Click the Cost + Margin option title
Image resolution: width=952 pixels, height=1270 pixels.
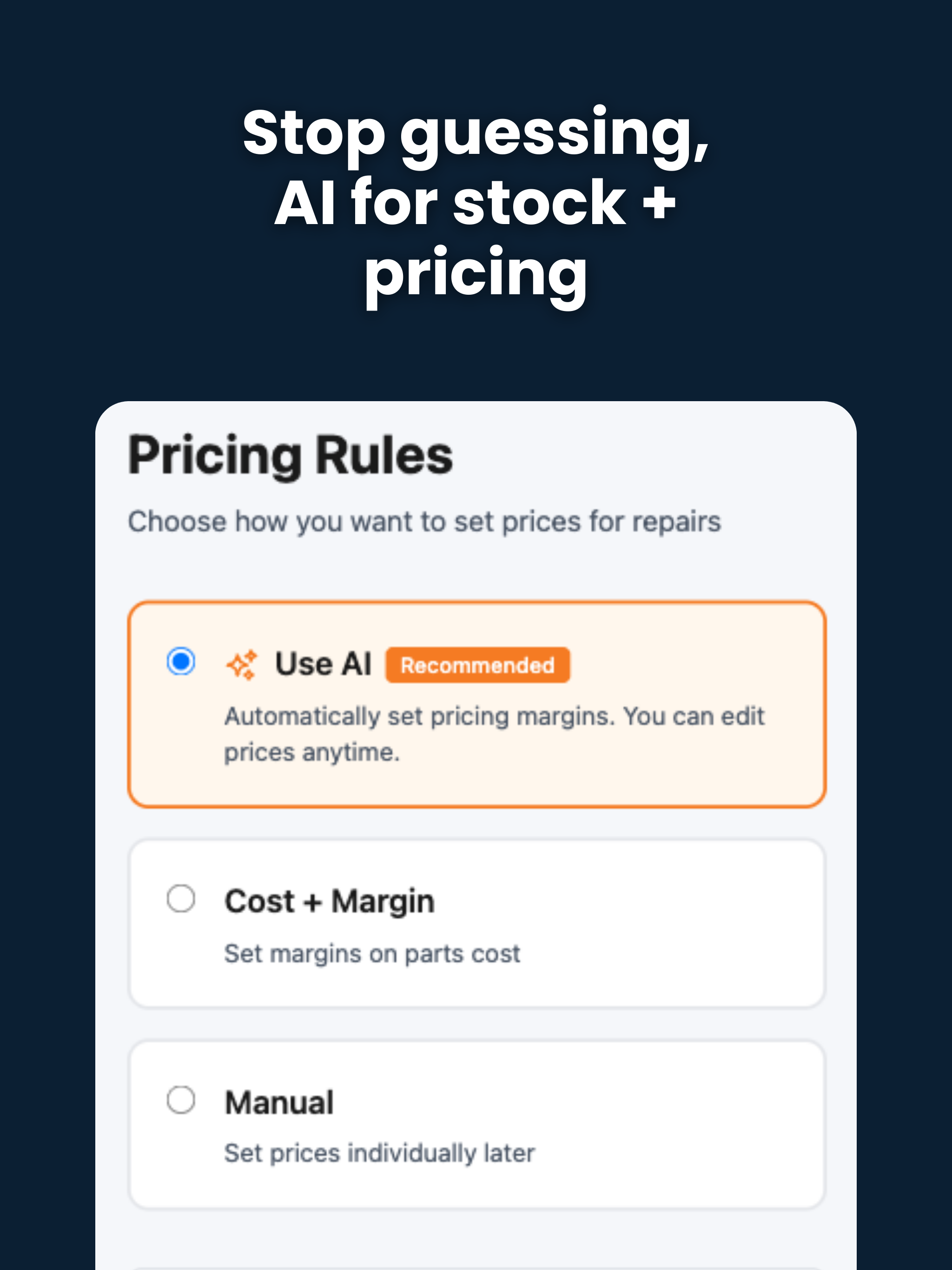(x=330, y=901)
